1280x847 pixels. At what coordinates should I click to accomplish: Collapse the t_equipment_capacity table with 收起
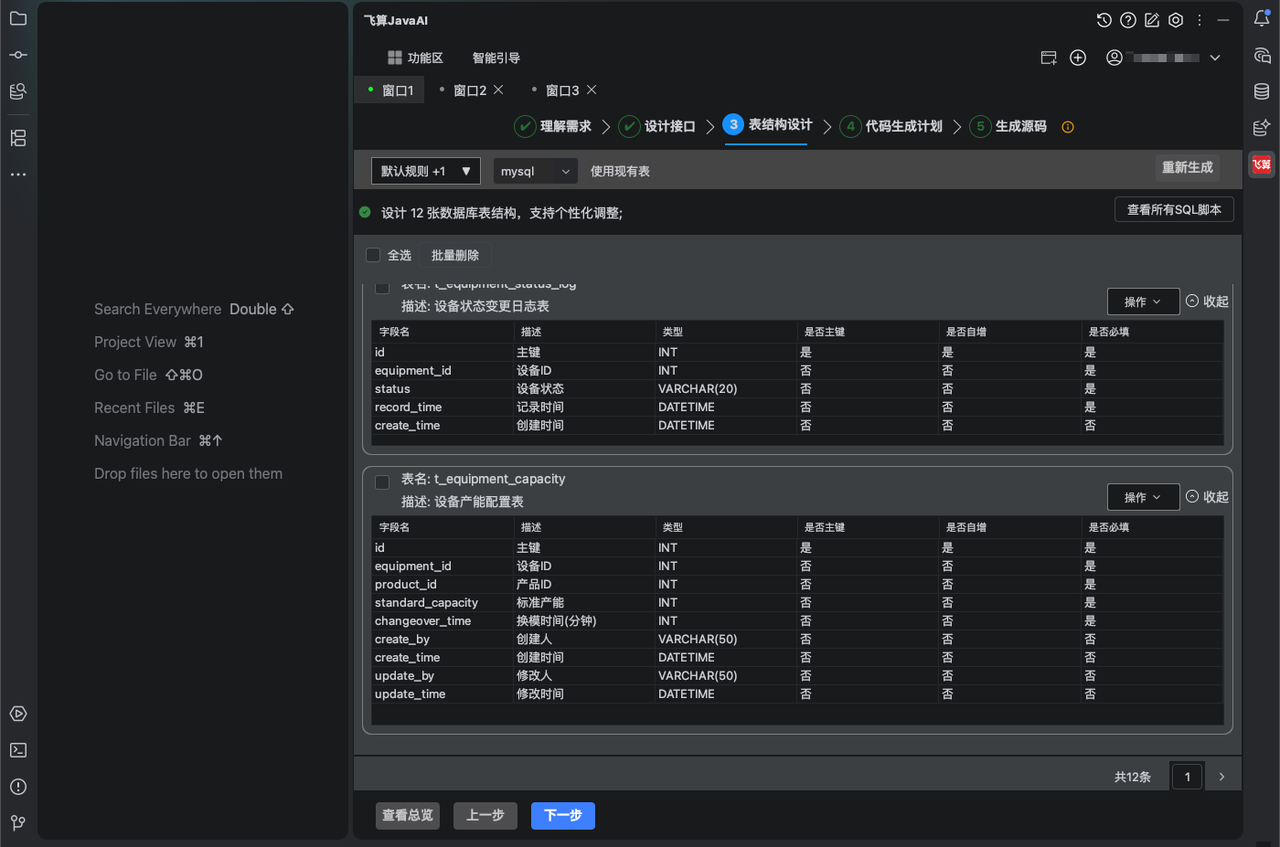pos(1207,497)
